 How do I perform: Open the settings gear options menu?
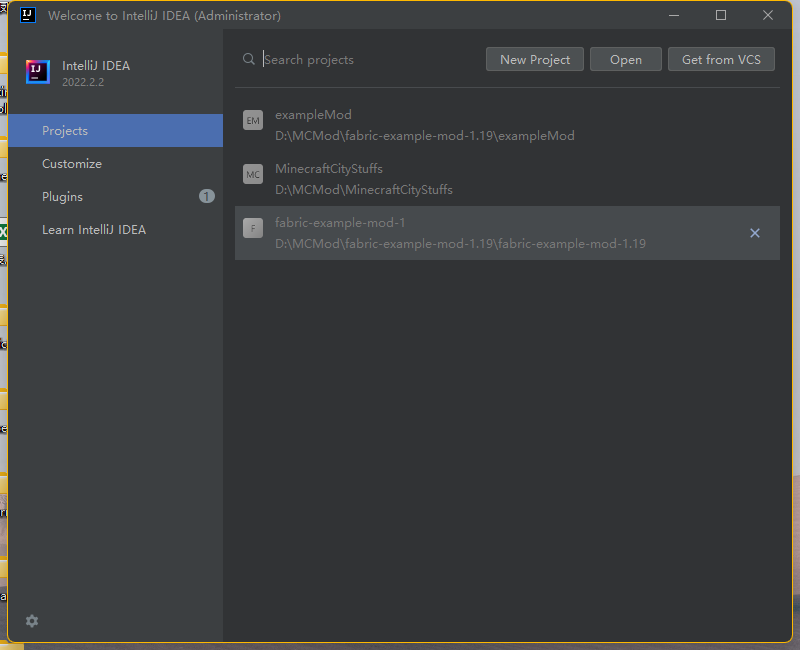[x=32, y=621]
